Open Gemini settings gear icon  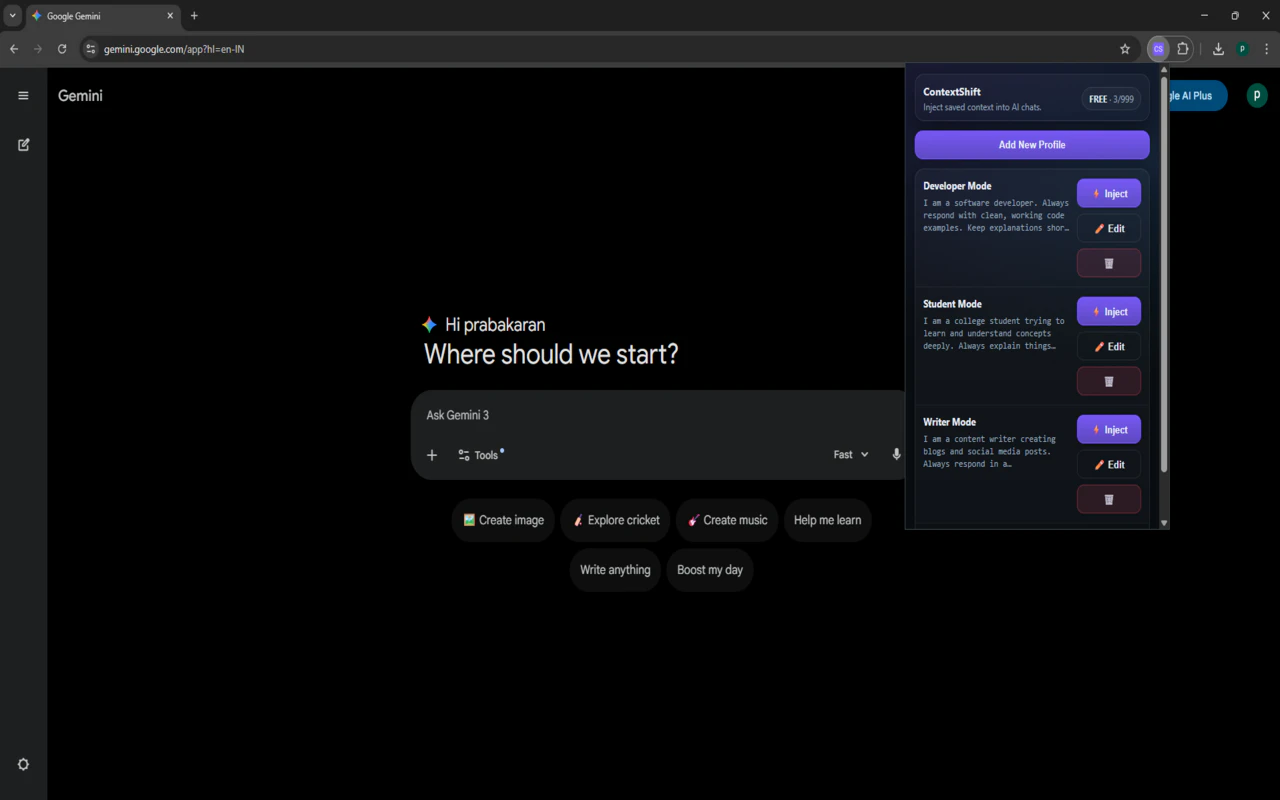click(x=23, y=764)
